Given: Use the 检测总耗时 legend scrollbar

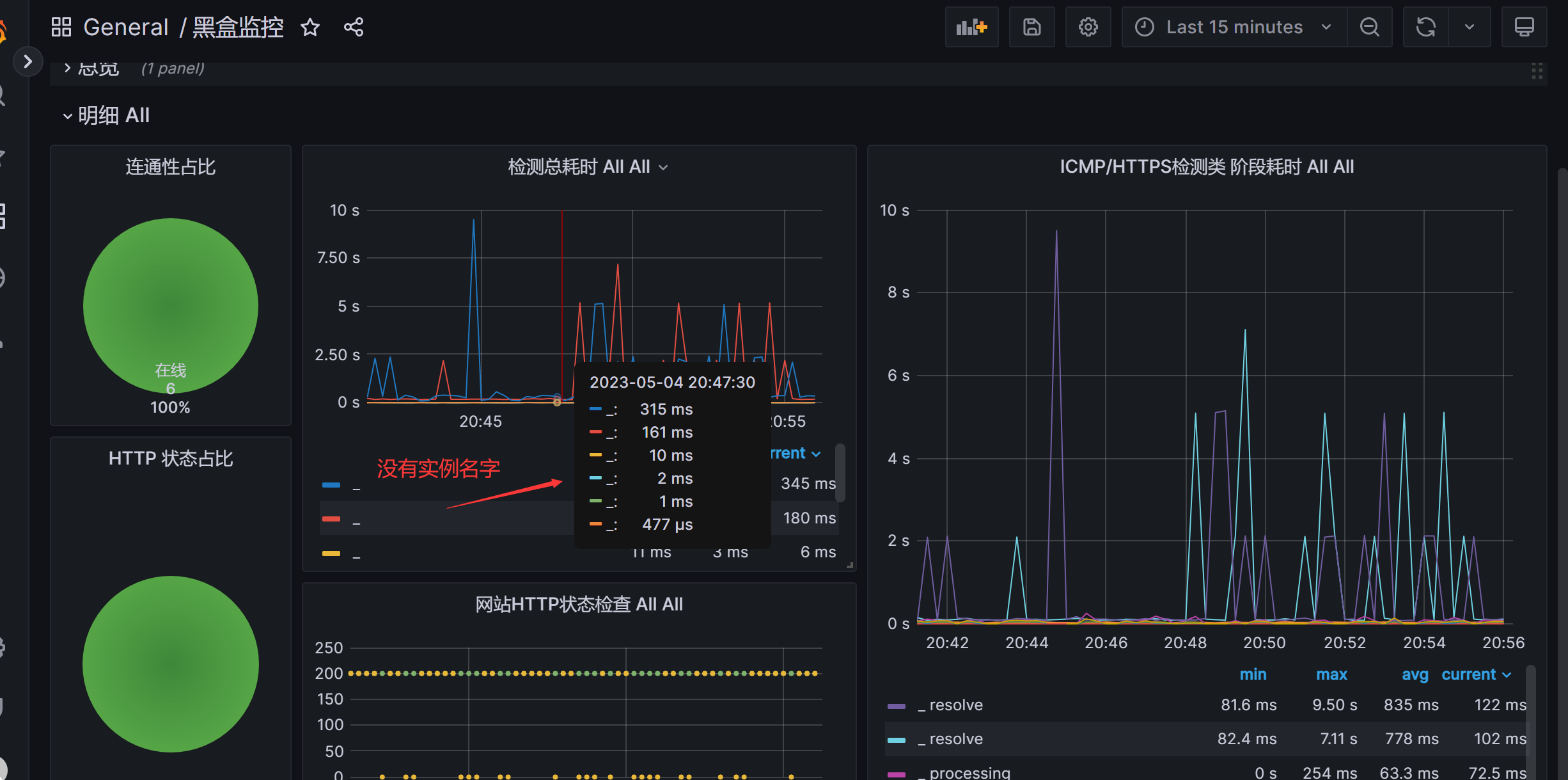Looking at the screenshot, I should (840, 472).
